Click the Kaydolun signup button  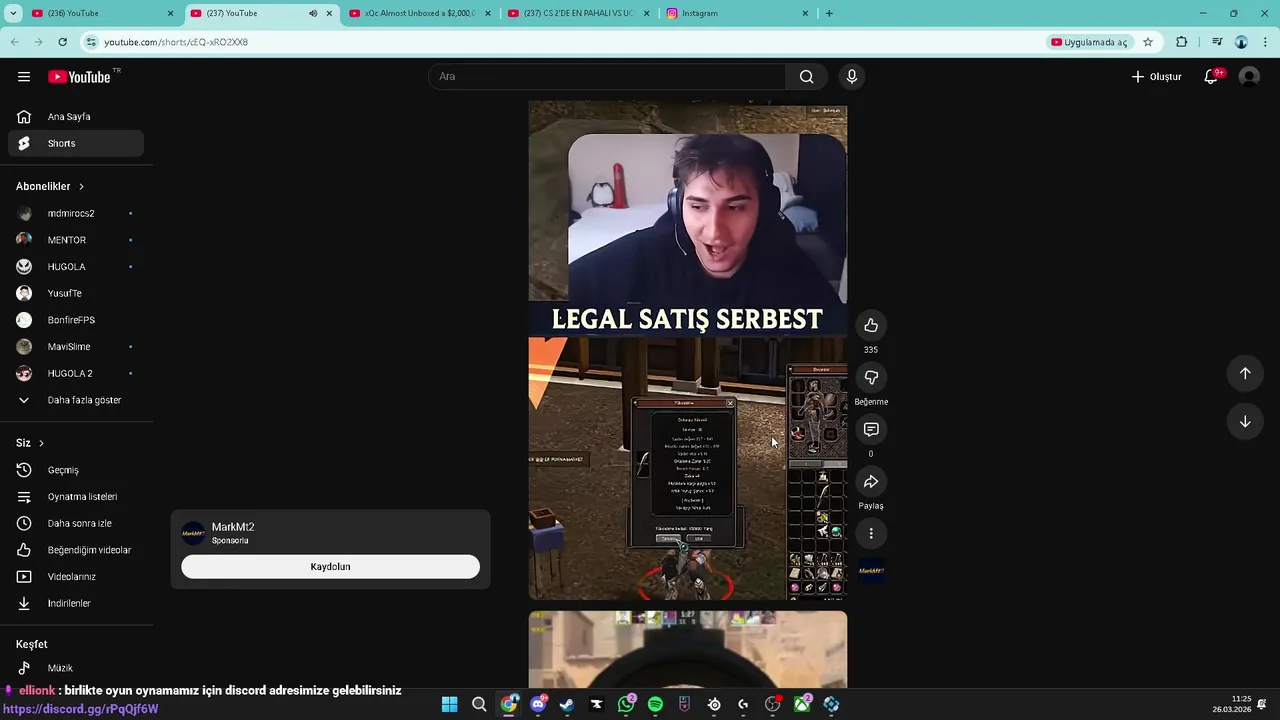[330, 567]
